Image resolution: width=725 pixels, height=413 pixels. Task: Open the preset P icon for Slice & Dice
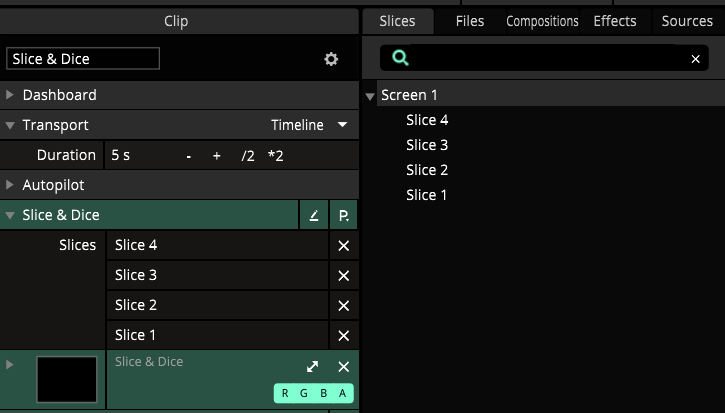coord(344,215)
